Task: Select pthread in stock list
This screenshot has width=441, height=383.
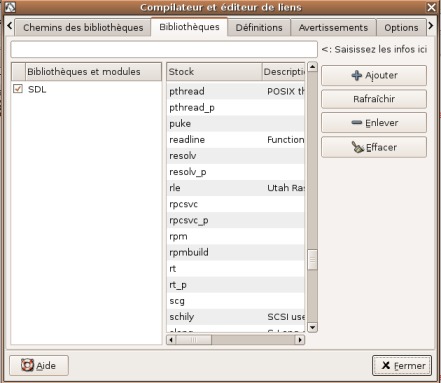Action: (236, 91)
